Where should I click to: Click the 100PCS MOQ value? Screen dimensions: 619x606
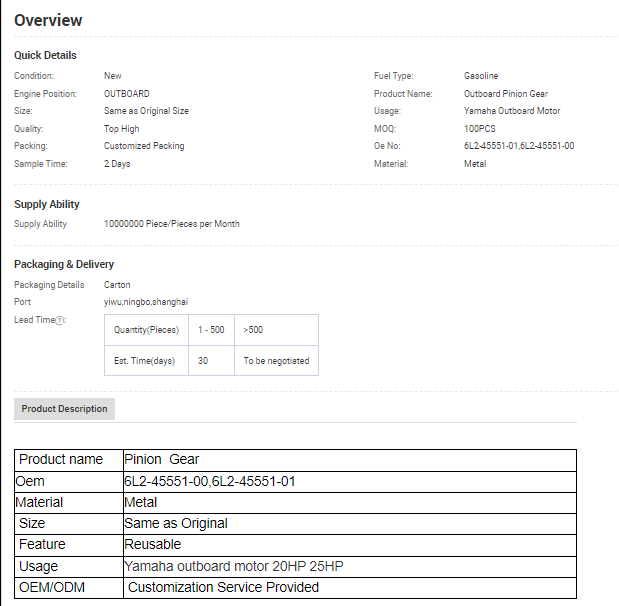[481, 129]
